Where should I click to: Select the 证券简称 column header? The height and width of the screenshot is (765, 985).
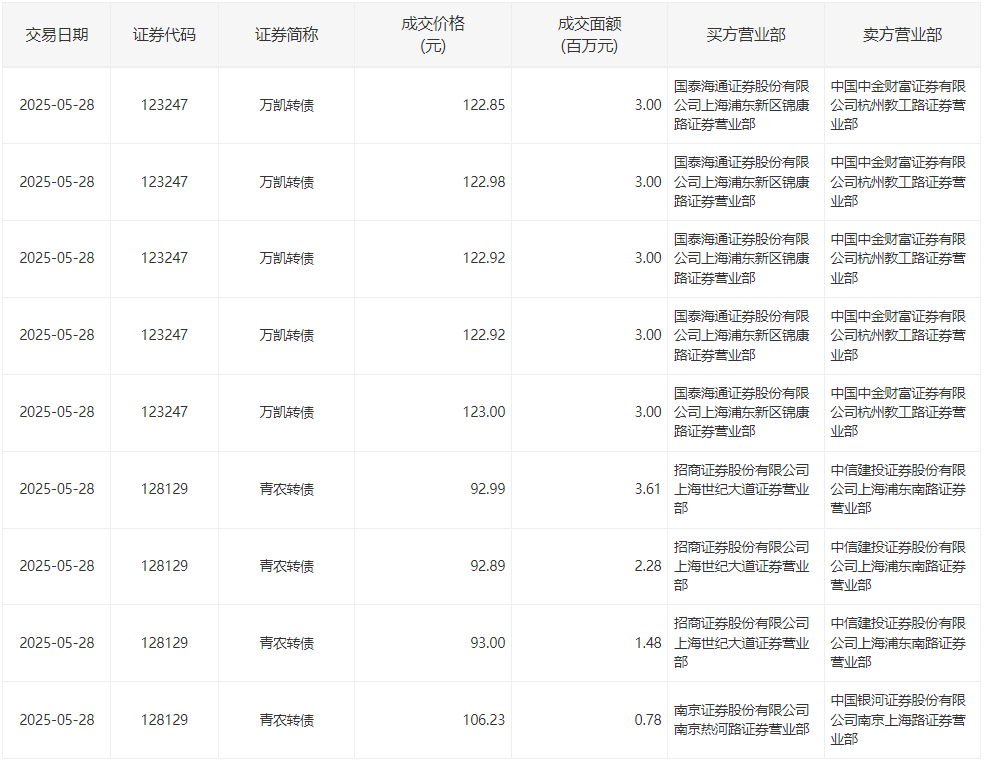coord(286,34)
